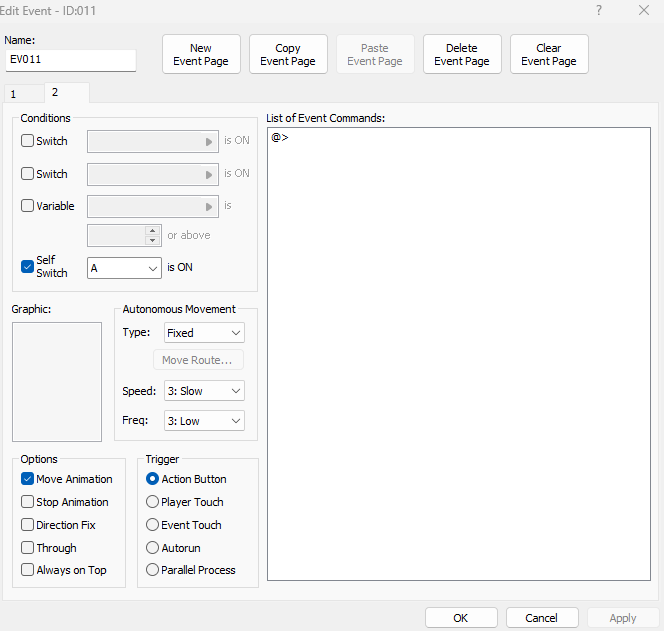Screen dimensions: 664x631
Task: Enable the Direction Fix option
Action: 28,525
